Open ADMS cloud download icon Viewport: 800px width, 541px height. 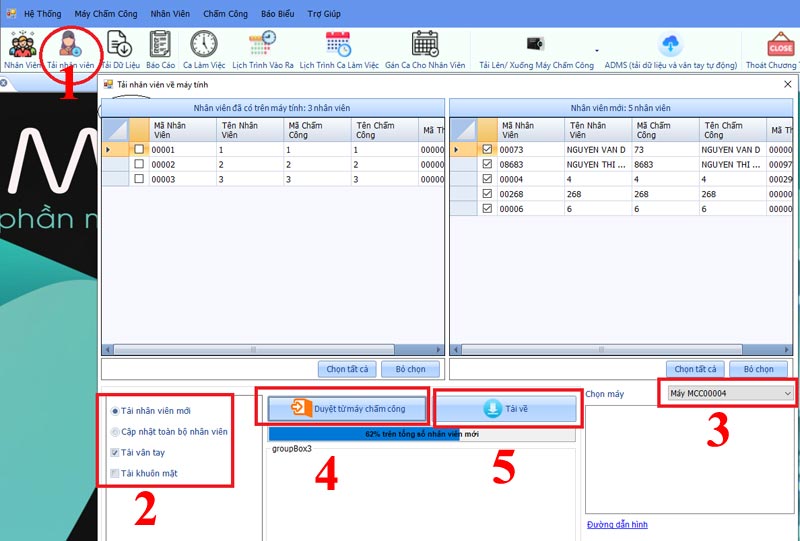(x=669, y=45)
